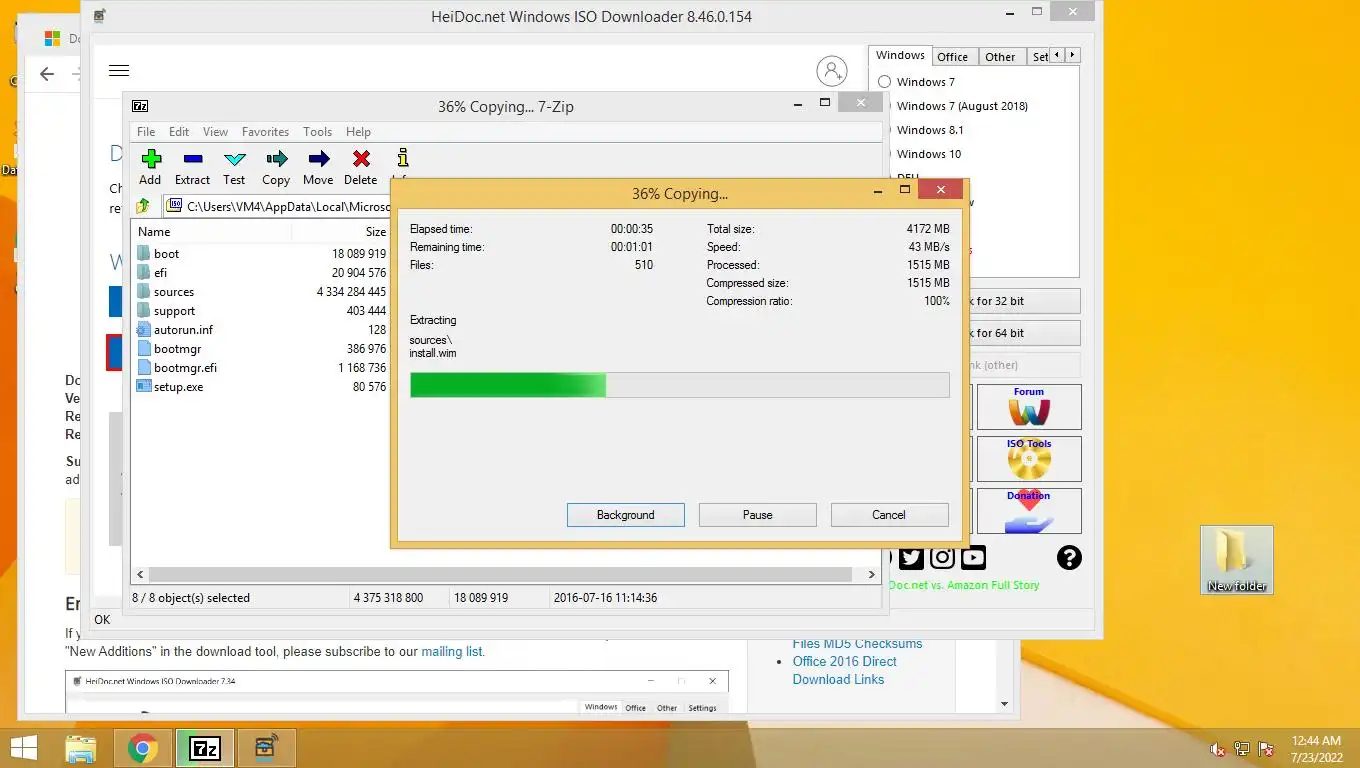Image resolution: width=1360 pixels, height=768 pixels.
Task: Open Office 2016 Direct Download Links
Action: [844, 670]
